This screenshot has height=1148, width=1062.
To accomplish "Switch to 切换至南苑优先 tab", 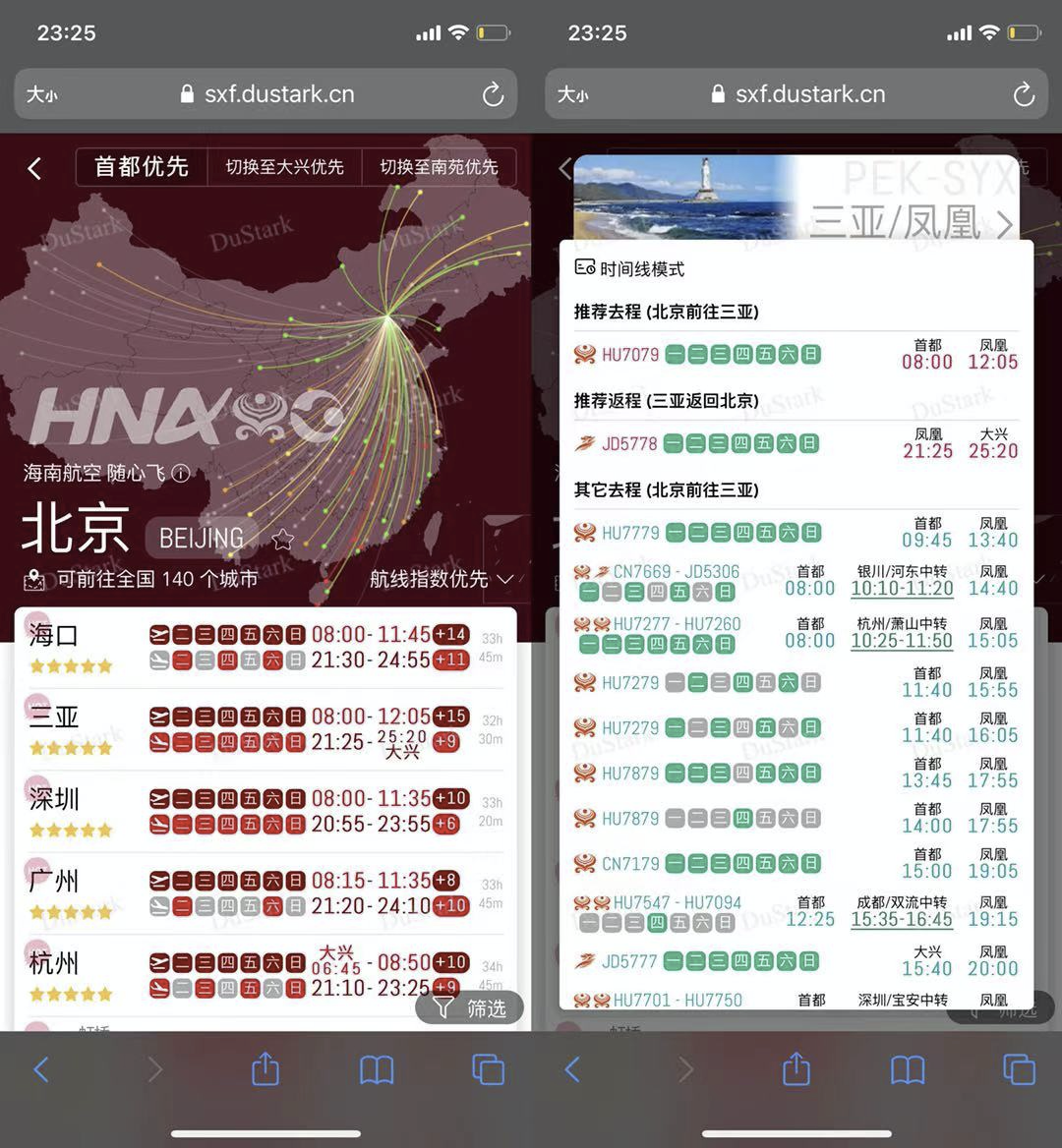I will tap(439, 167).
